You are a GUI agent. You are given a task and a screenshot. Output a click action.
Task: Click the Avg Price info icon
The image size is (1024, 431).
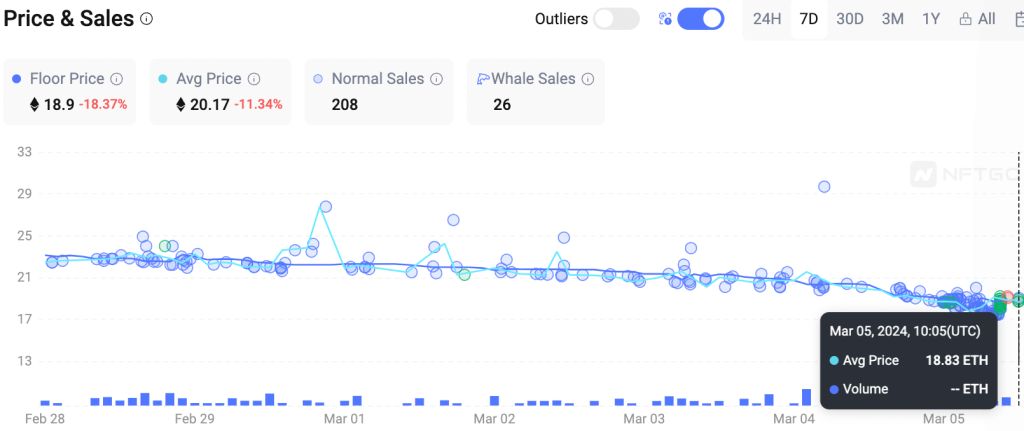click(254, 78)
